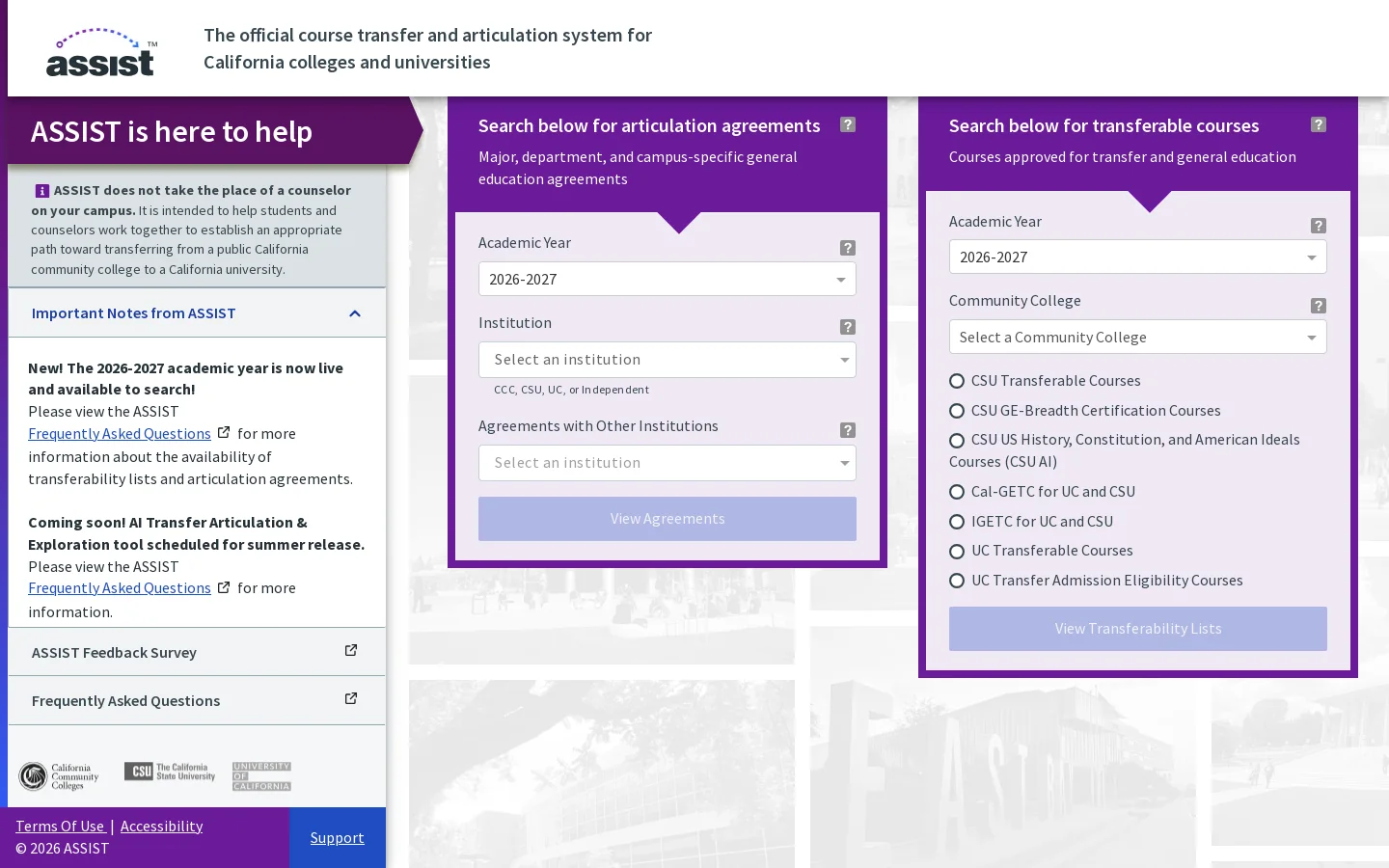Open first Frequently Asked Questions link in notes
Viewport: 1389px width, 868px height.
tap(120, 433)
